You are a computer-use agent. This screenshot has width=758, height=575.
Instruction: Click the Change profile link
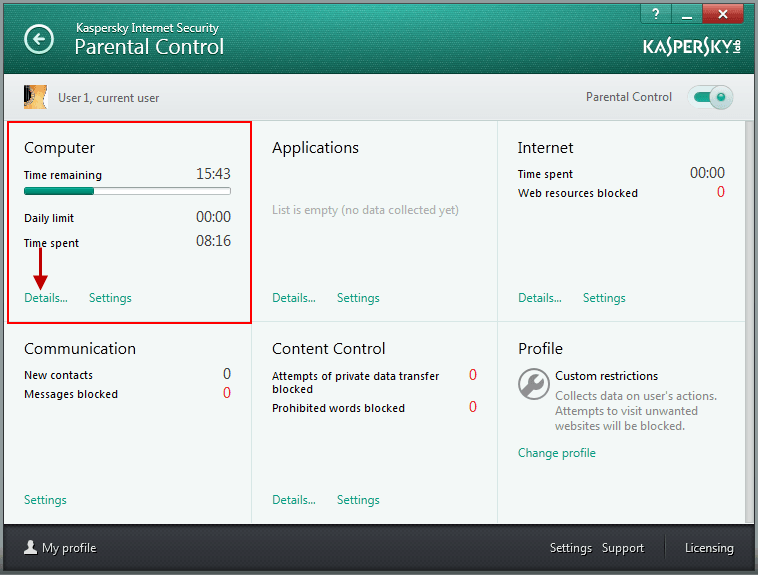(x=557, y=453)
